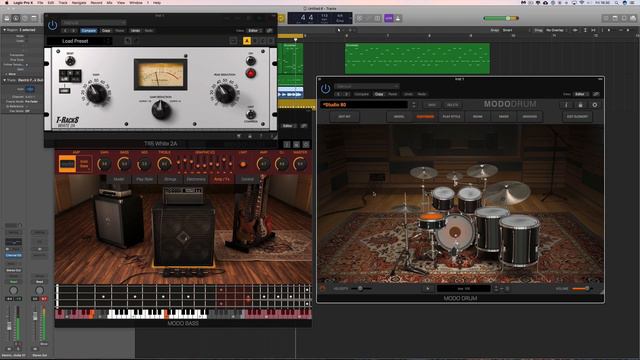
Task: Click the master volume slider in Logic toolbar
Action: pos(501,18)
